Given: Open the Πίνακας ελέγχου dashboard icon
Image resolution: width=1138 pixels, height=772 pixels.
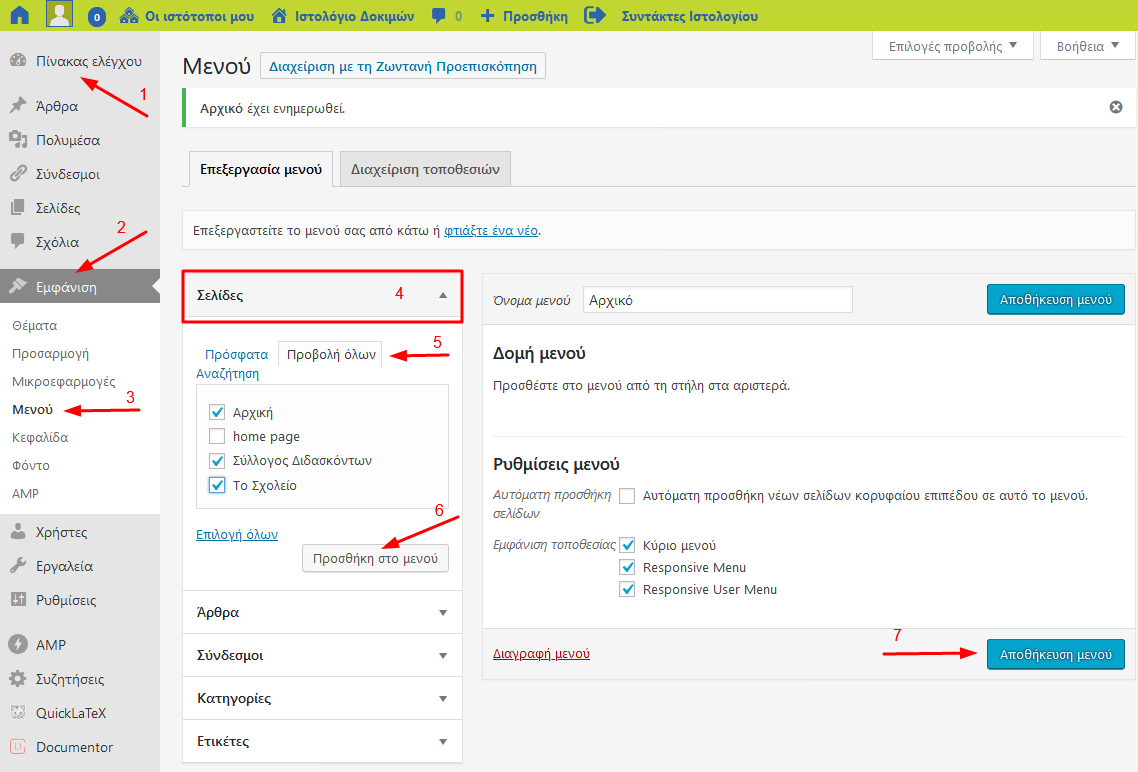Looking at the screenshot, I should pyautogui.click(x=17, y=60).
